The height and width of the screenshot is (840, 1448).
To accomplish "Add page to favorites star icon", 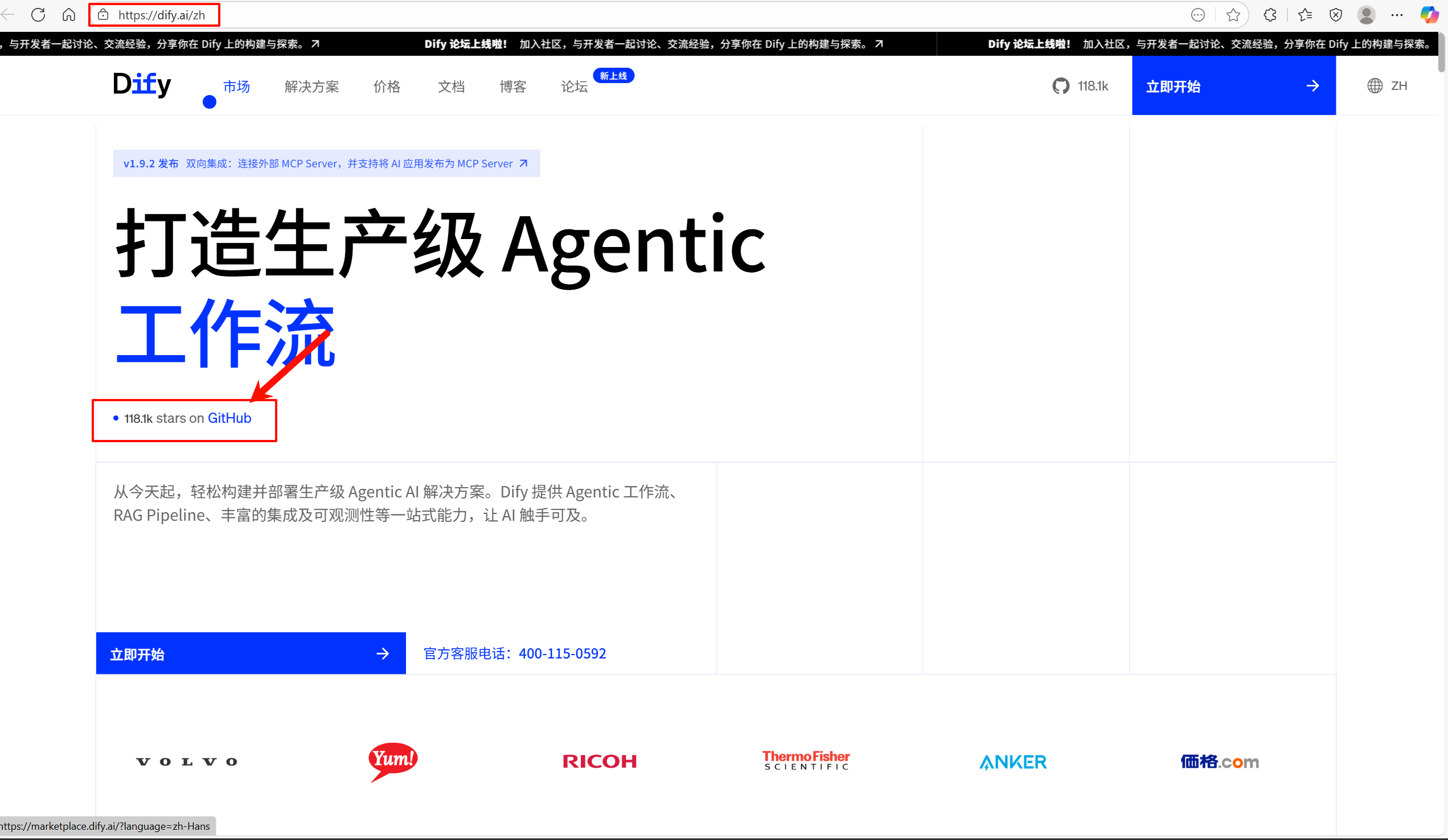I will point(1233,15).
